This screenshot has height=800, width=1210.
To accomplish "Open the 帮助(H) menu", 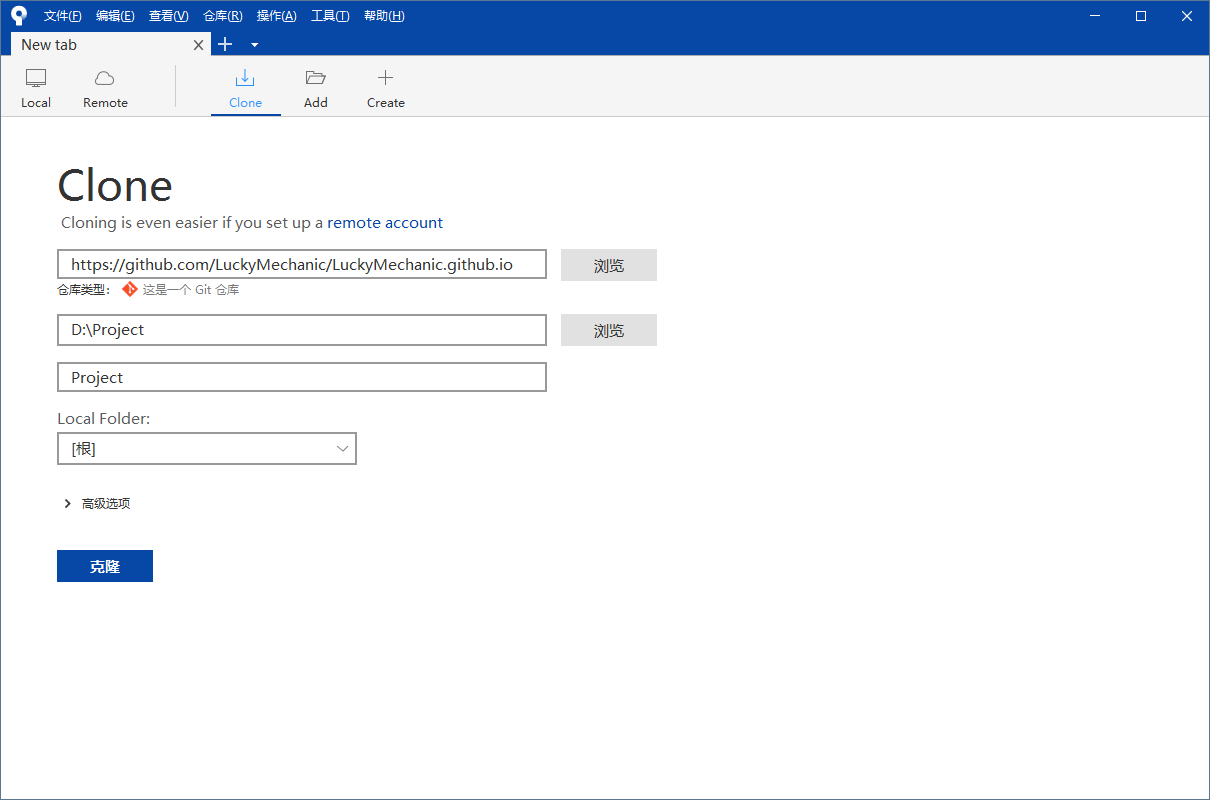I will coord(384,16).
